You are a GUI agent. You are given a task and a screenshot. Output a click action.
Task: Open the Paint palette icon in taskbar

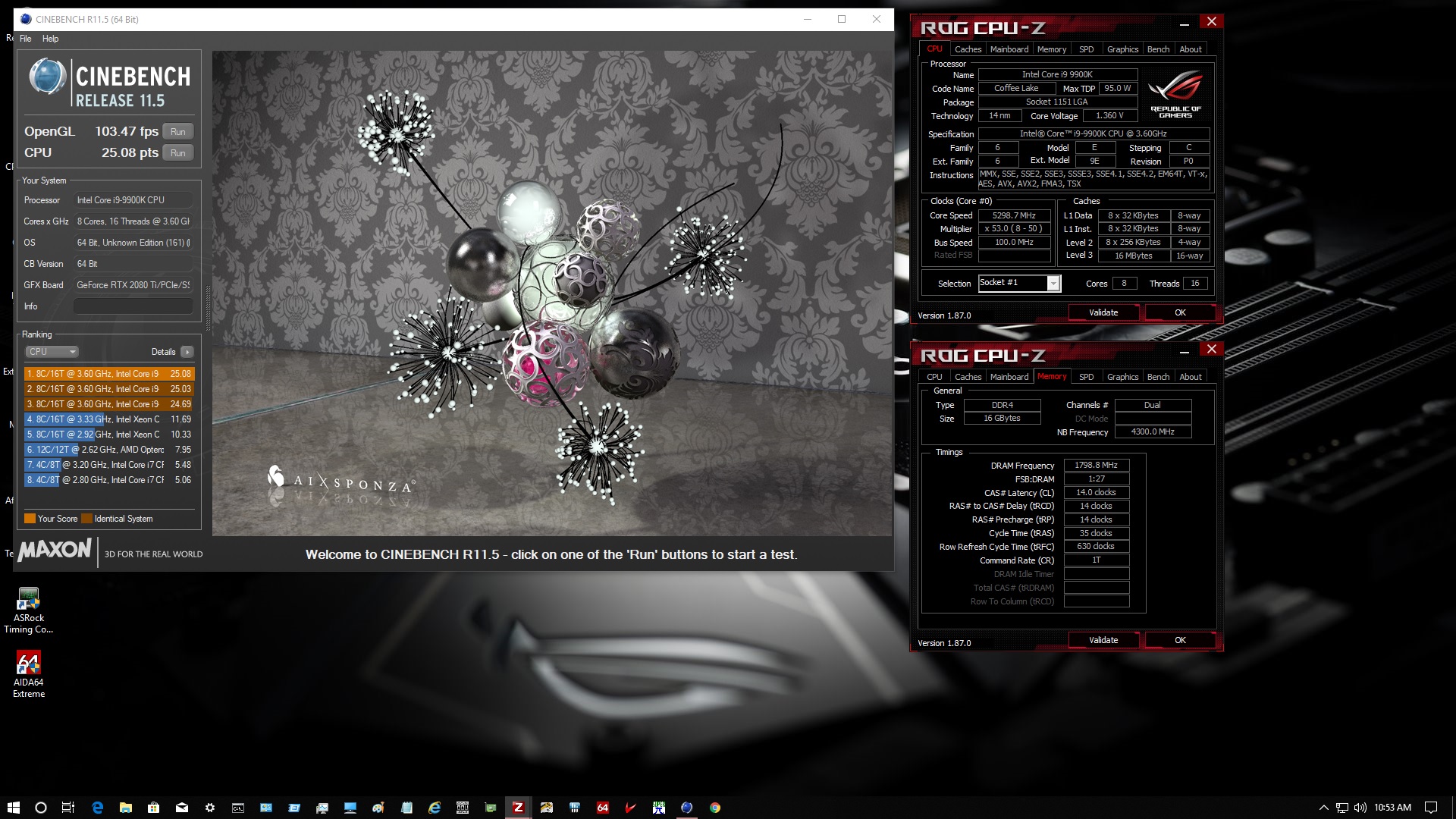coord(378,808)
